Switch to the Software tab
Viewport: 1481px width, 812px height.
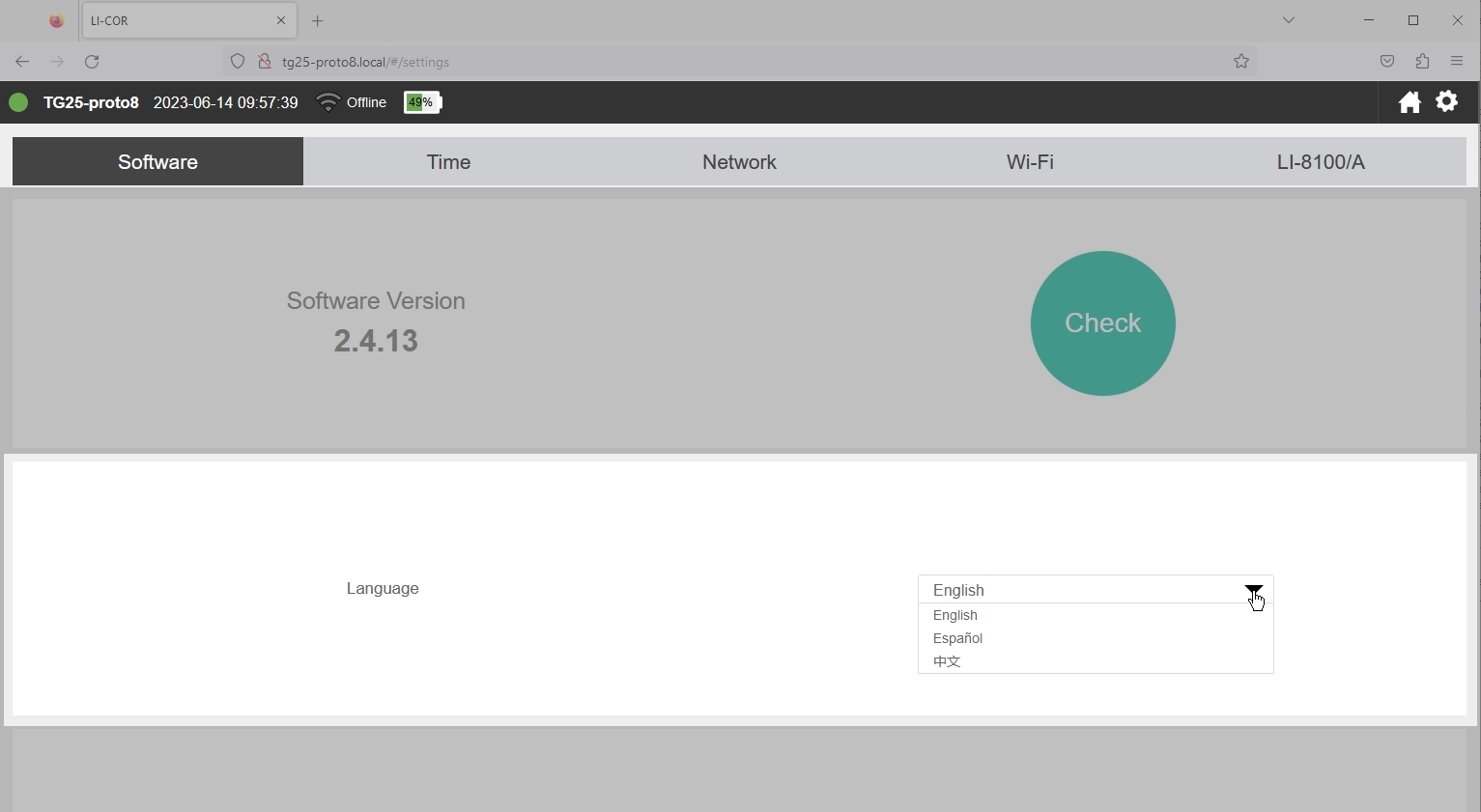coord(157,162)
